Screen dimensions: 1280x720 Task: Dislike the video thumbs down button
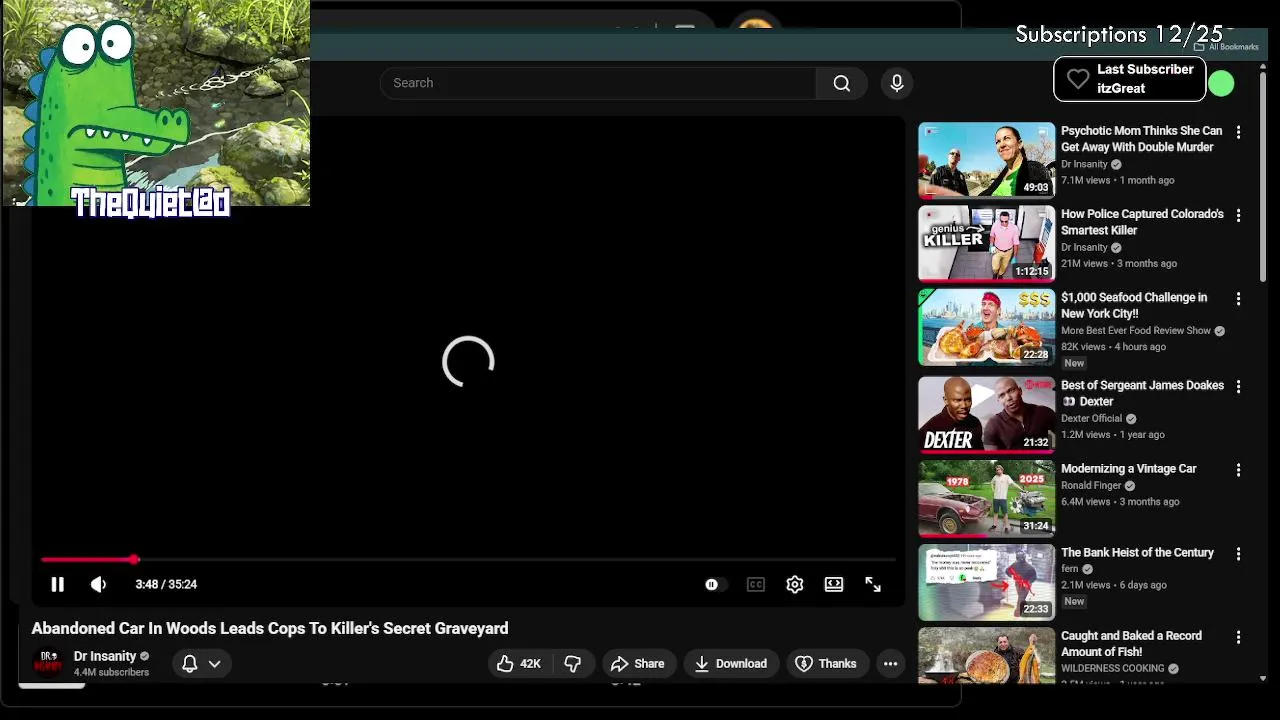[573, 663]
